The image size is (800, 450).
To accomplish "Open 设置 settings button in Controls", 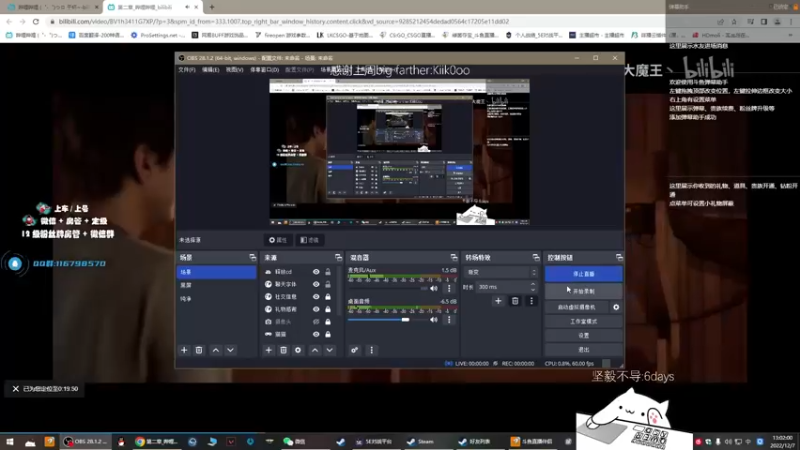I will [x=583, y=335].
